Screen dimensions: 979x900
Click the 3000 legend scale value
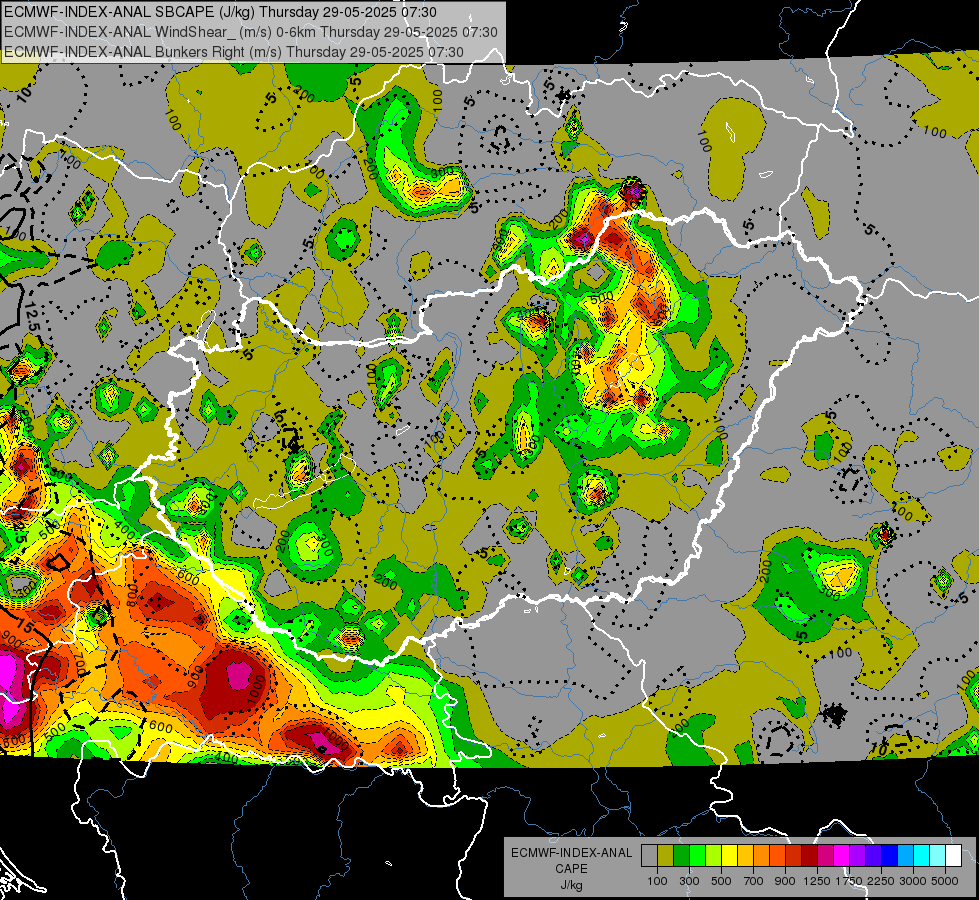[x=913, y=881]
